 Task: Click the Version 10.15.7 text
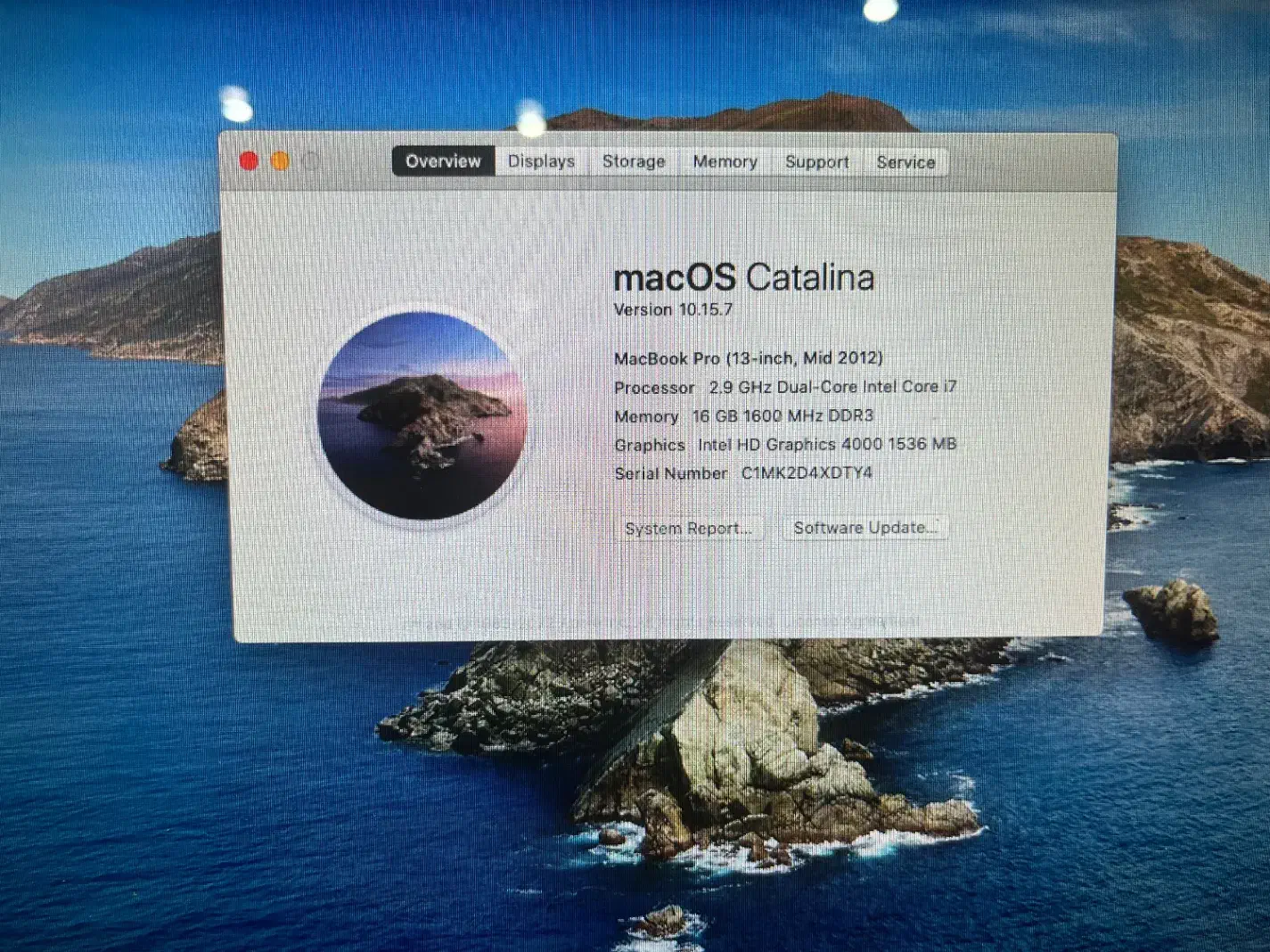(673, 310)
